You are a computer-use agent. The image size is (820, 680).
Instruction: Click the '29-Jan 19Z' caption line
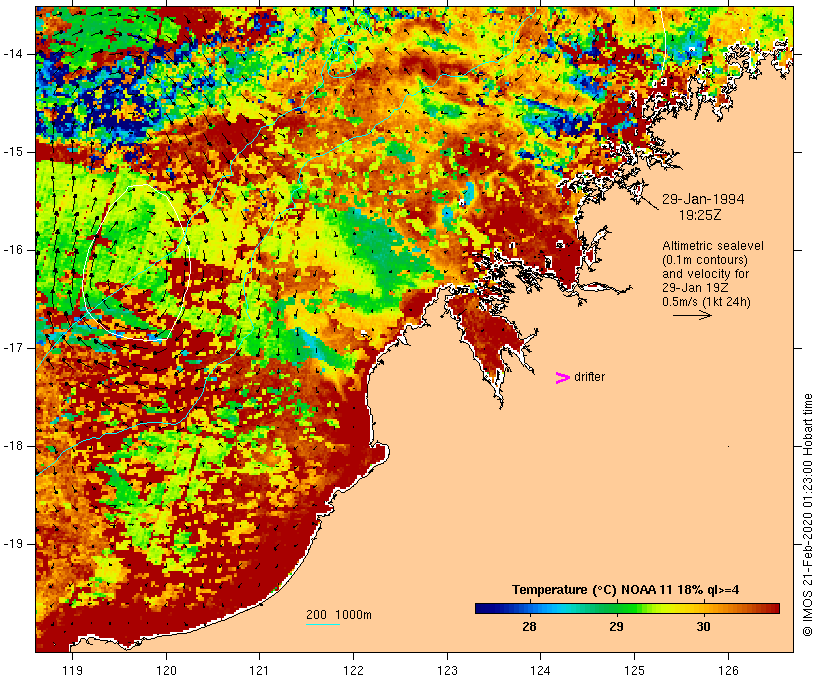pos(696,288)
